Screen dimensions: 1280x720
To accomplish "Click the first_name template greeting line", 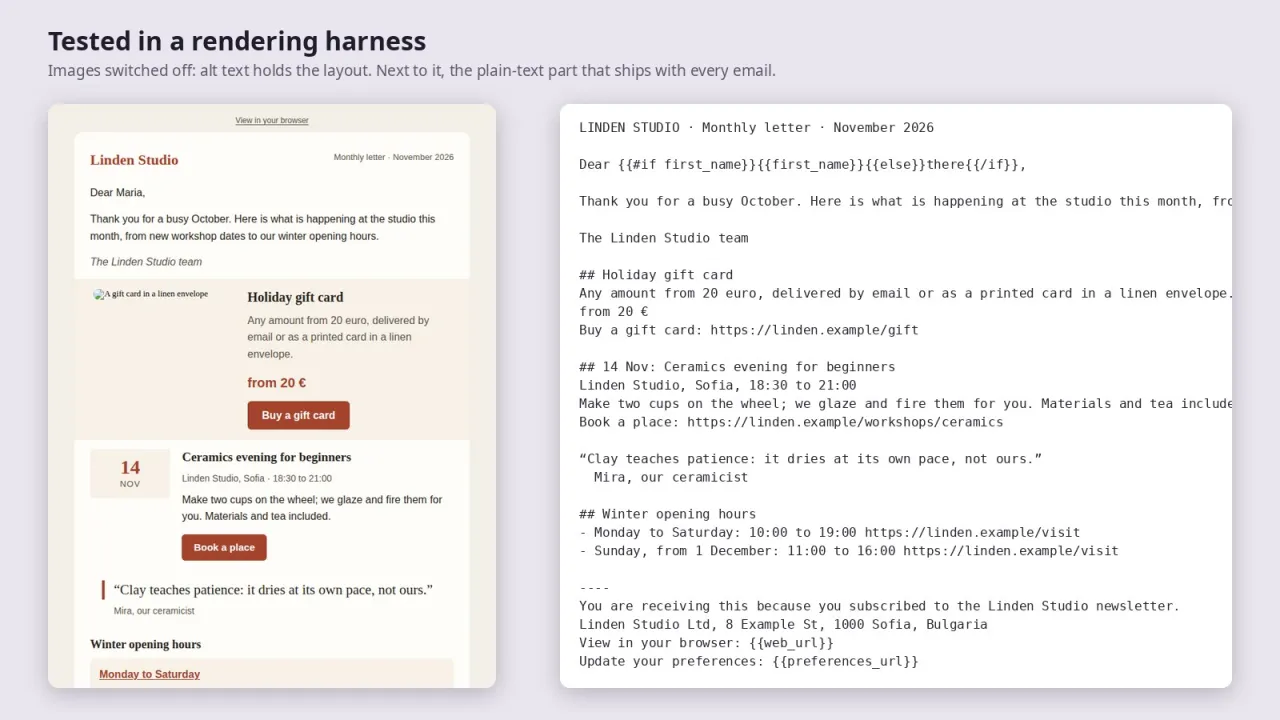I will point(803,164).
